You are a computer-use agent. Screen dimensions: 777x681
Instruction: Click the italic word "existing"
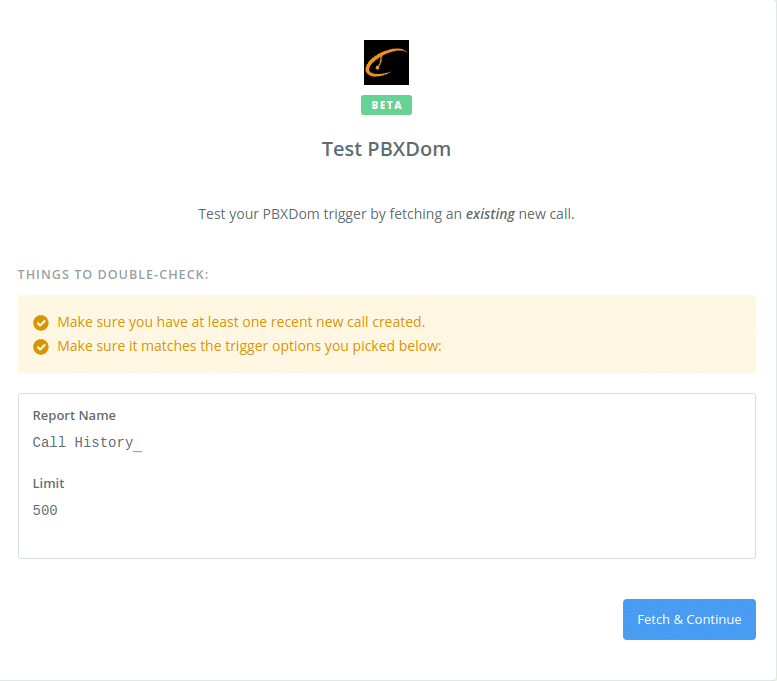(490, 214)
